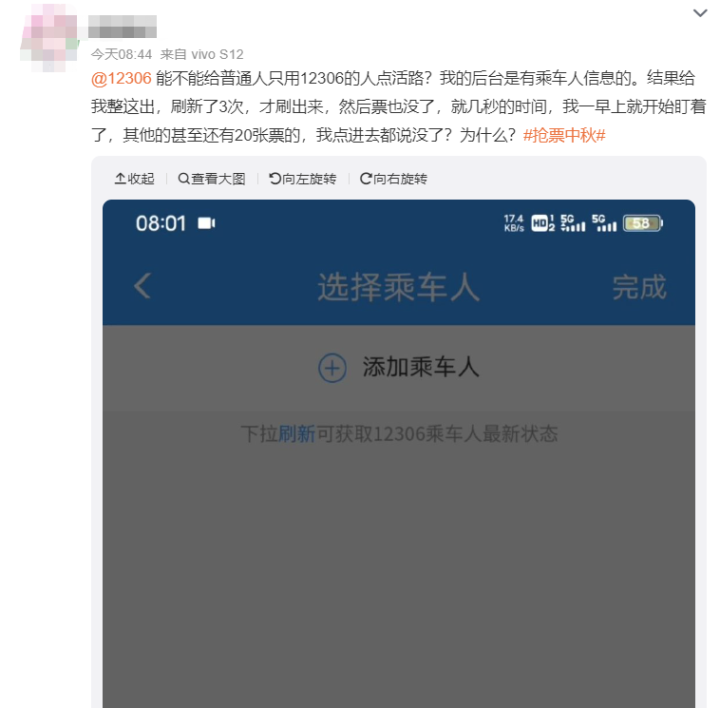The width and height of the screenshot is (720, 708).
Task: Click 完成 in the passenger selection header
Action: click(639, 287)
